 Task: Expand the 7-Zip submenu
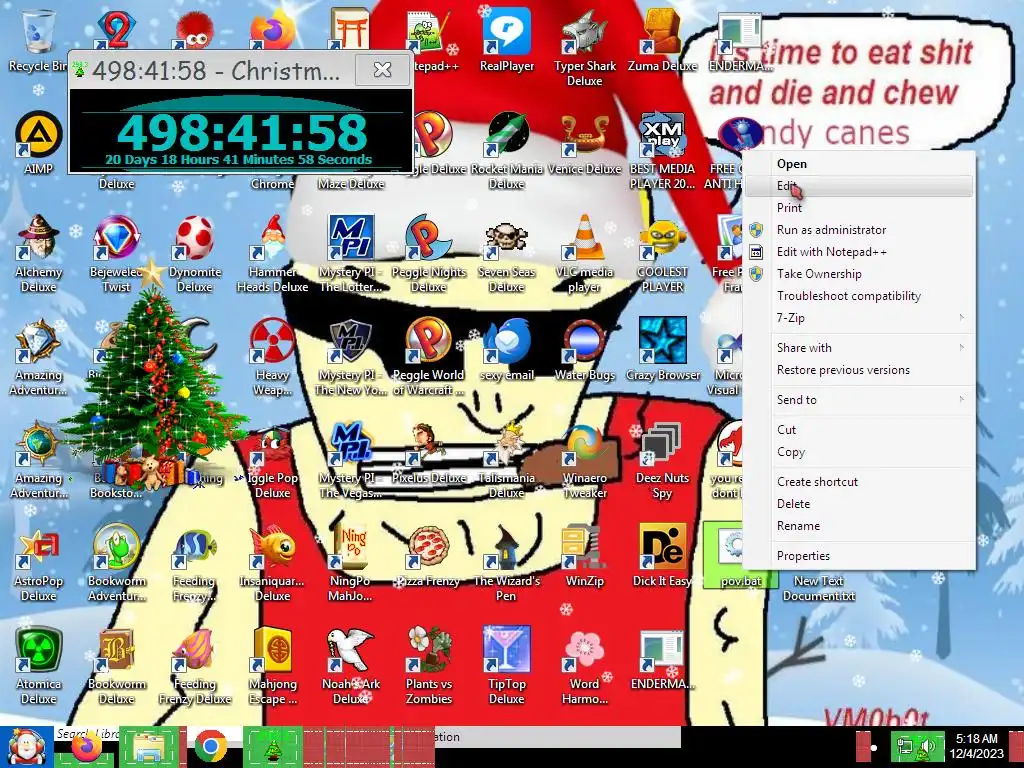pyautogui.click(x=859, y=318)
